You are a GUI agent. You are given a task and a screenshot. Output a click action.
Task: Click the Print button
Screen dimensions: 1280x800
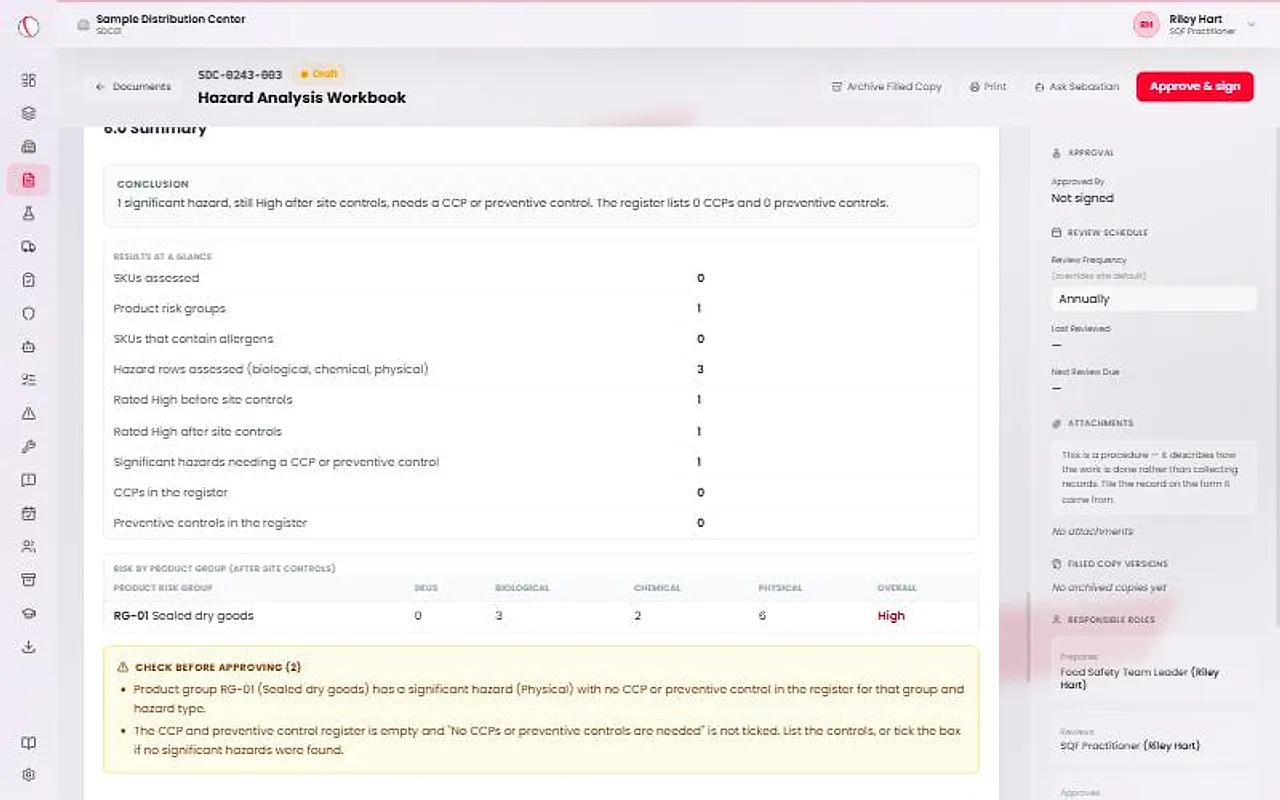[988, 87]
